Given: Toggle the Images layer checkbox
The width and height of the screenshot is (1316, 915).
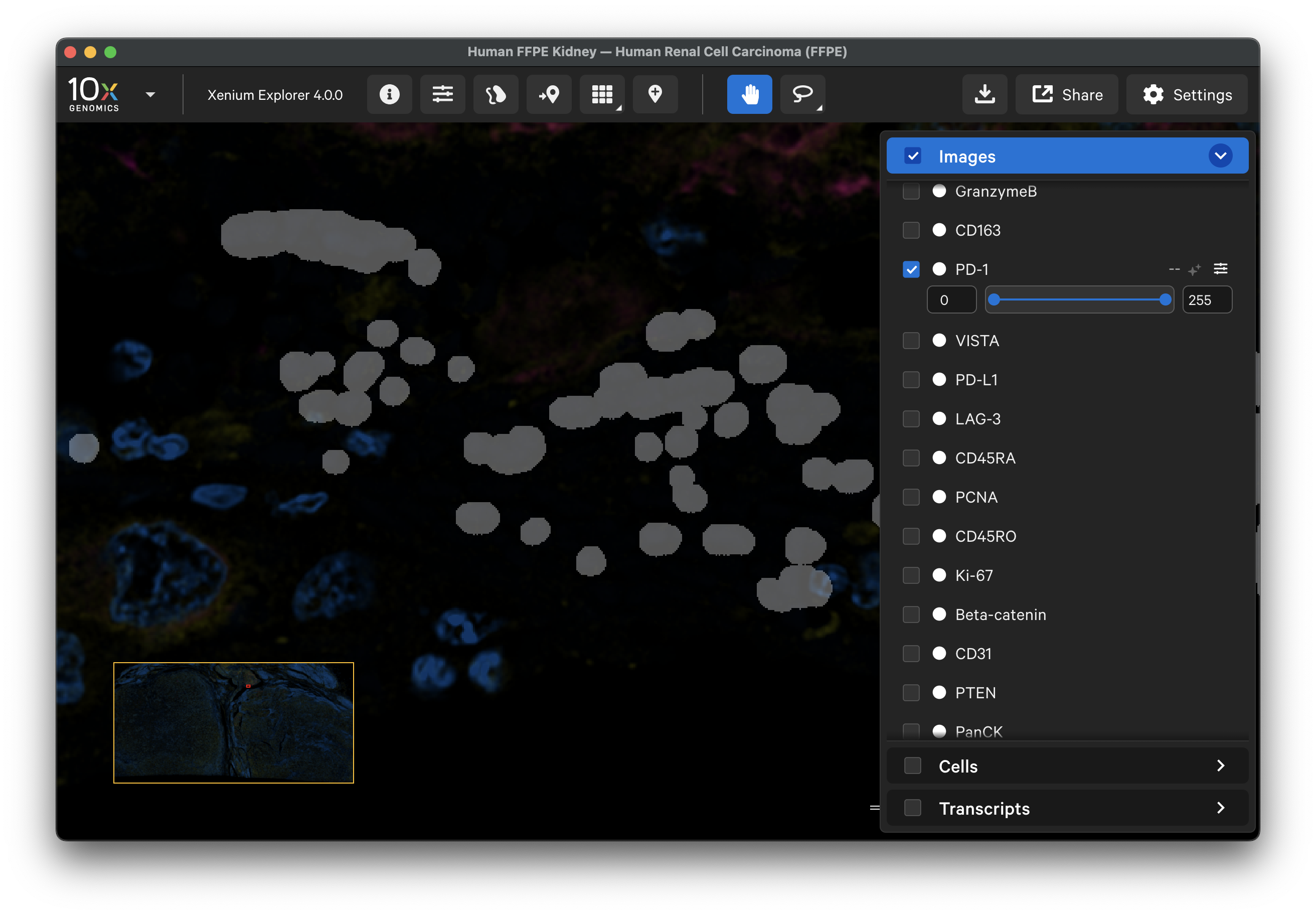Looking at the screenshot, I should point(913,156).
